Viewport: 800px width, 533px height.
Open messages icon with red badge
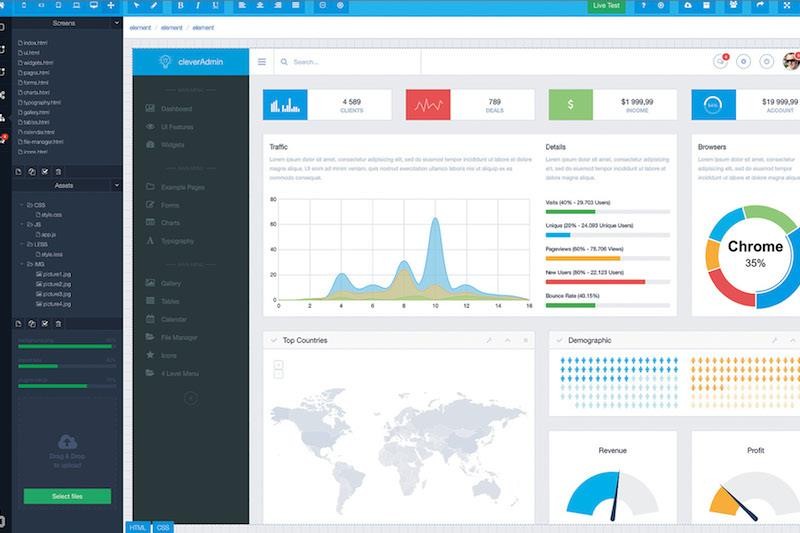coord(720,62)
